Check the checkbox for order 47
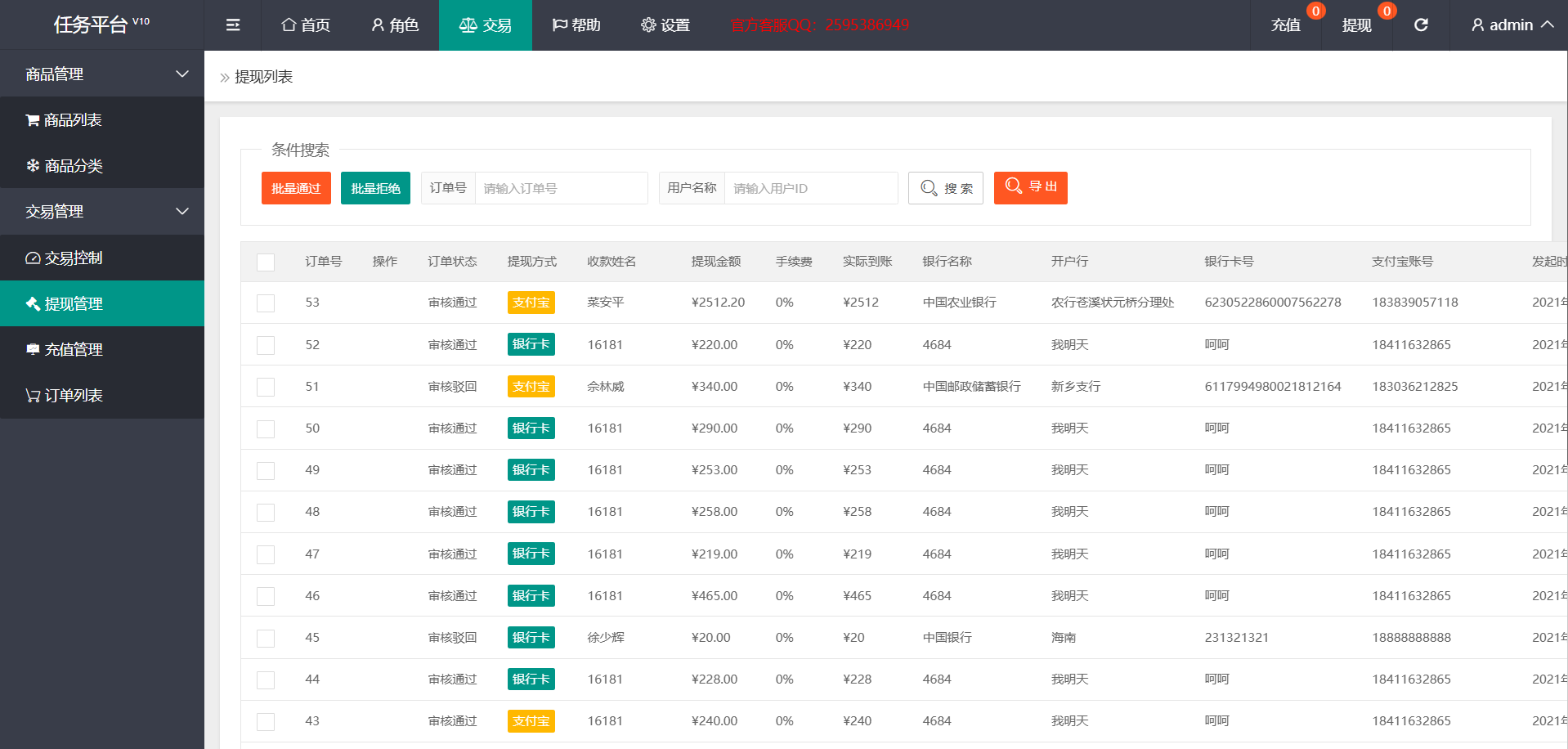 coord(266,554)
